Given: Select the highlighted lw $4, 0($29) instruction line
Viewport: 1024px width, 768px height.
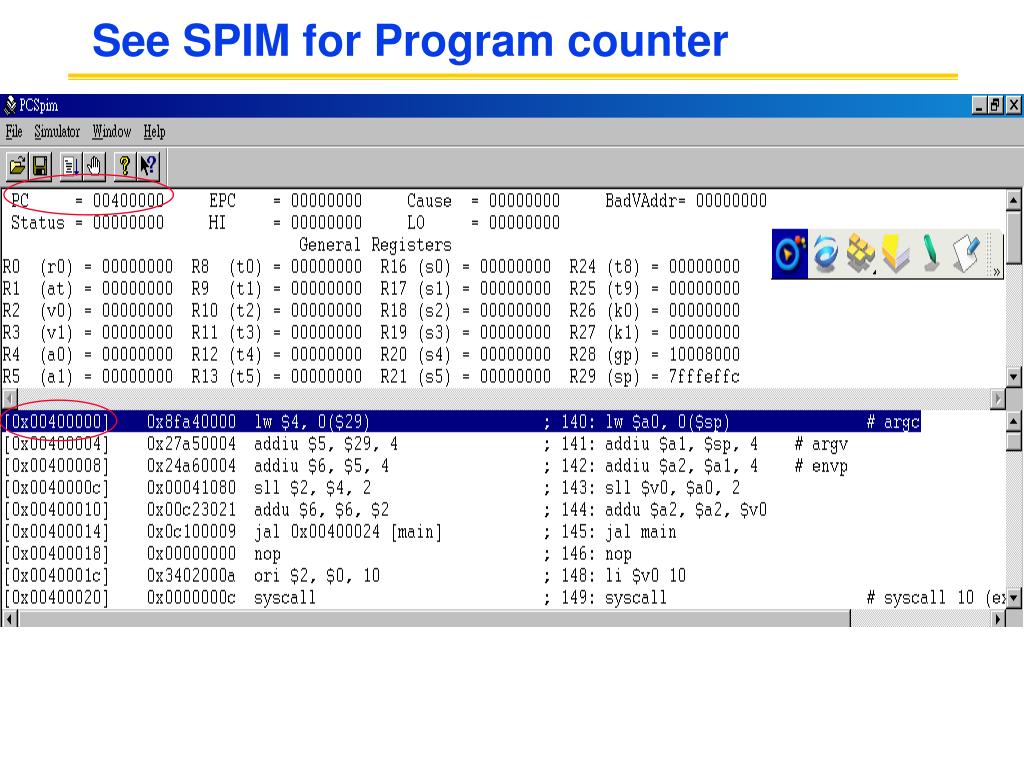Looking at the screenshot, I should coord(462,421).
